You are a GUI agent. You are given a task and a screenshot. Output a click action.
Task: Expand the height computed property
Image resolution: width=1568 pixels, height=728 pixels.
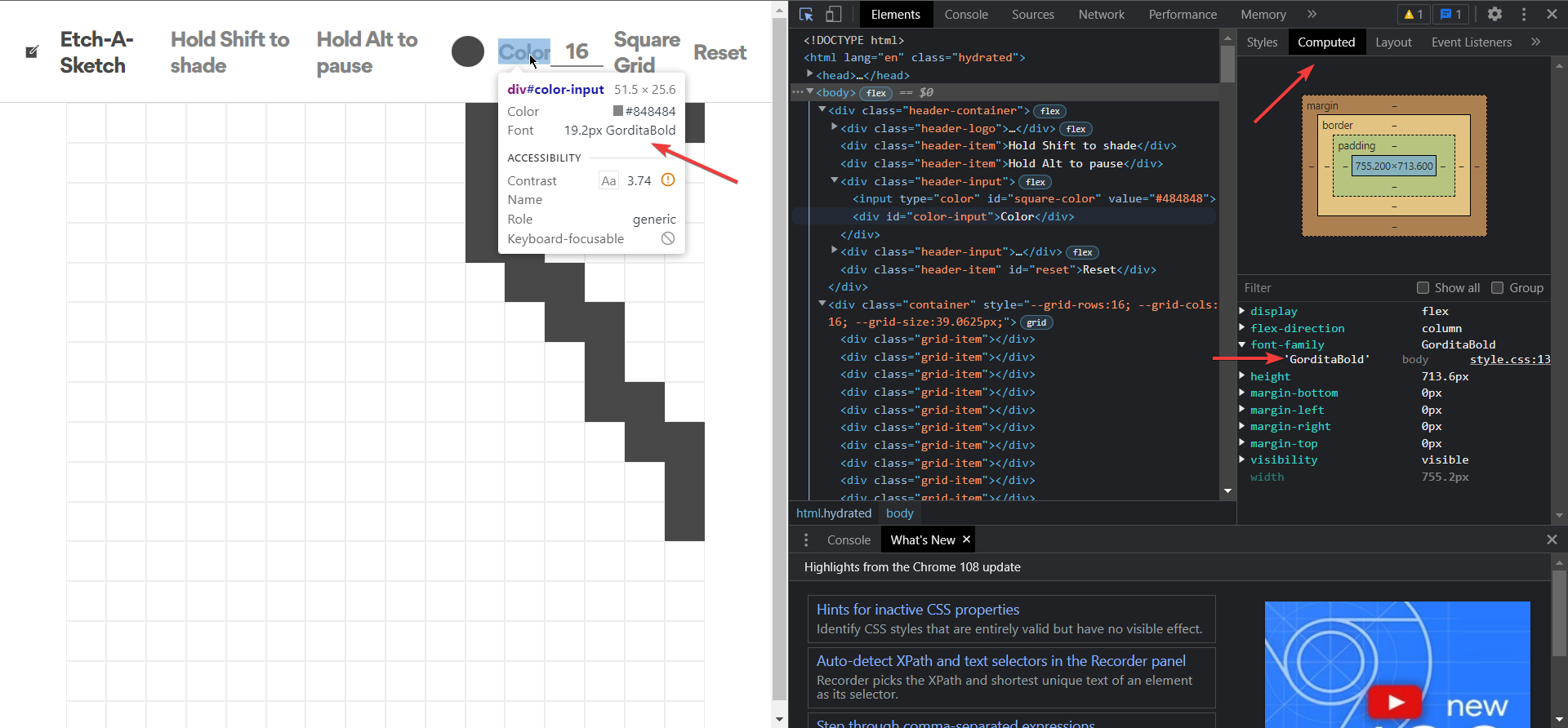1242,376
